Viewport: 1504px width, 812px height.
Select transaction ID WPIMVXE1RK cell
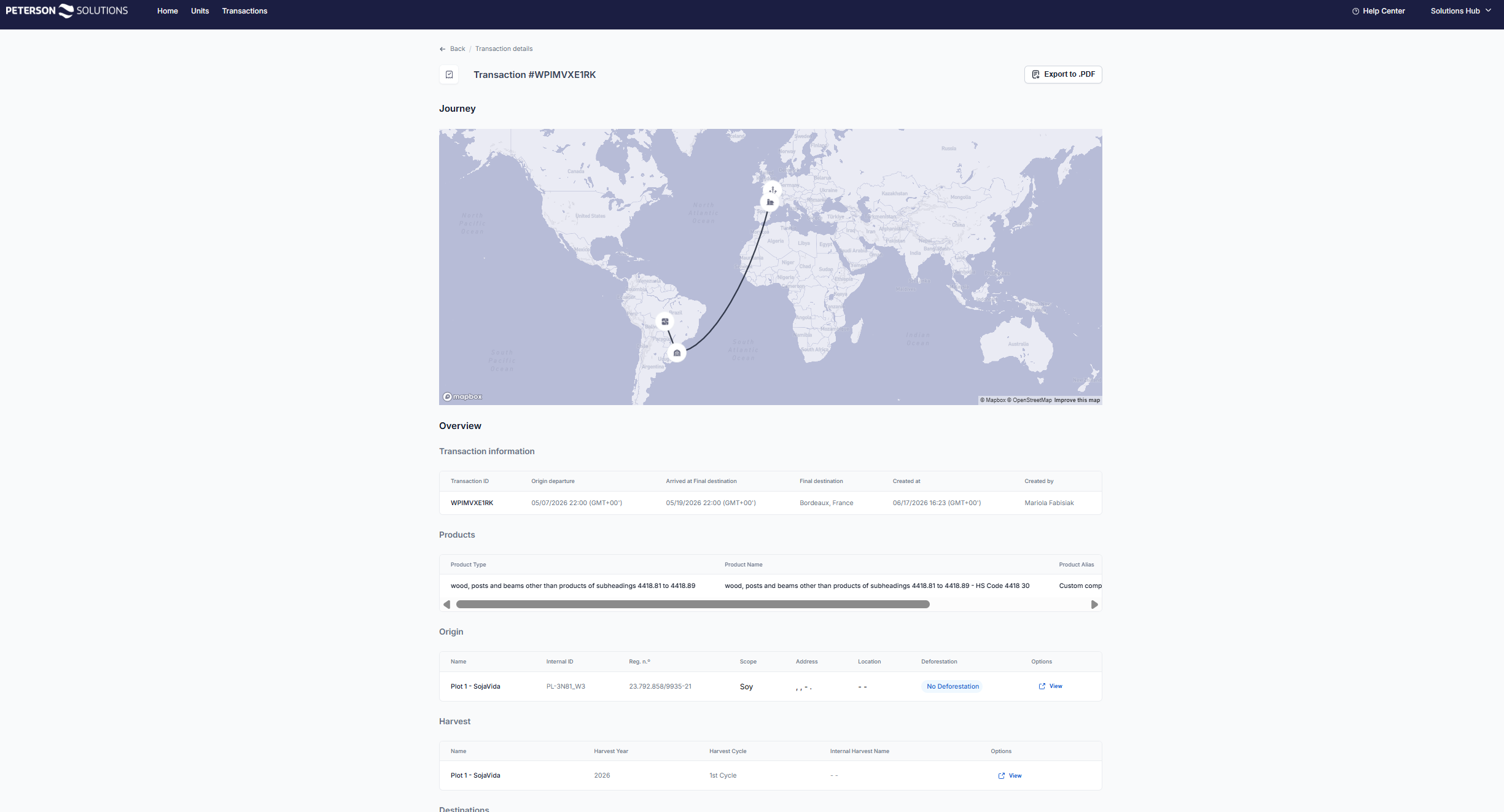[x=472, y=503]
